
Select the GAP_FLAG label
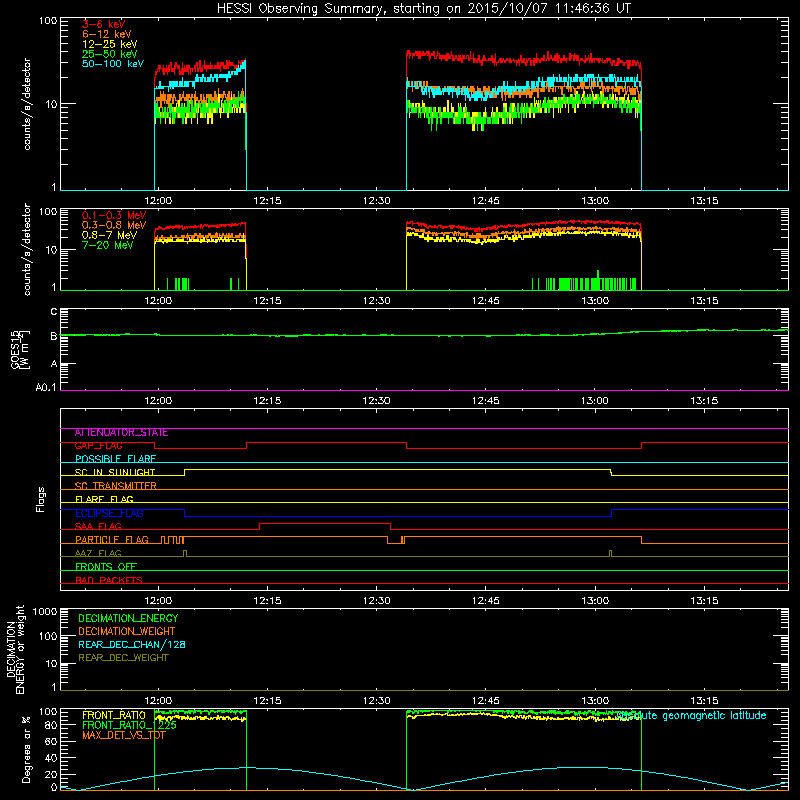point(98,446)
